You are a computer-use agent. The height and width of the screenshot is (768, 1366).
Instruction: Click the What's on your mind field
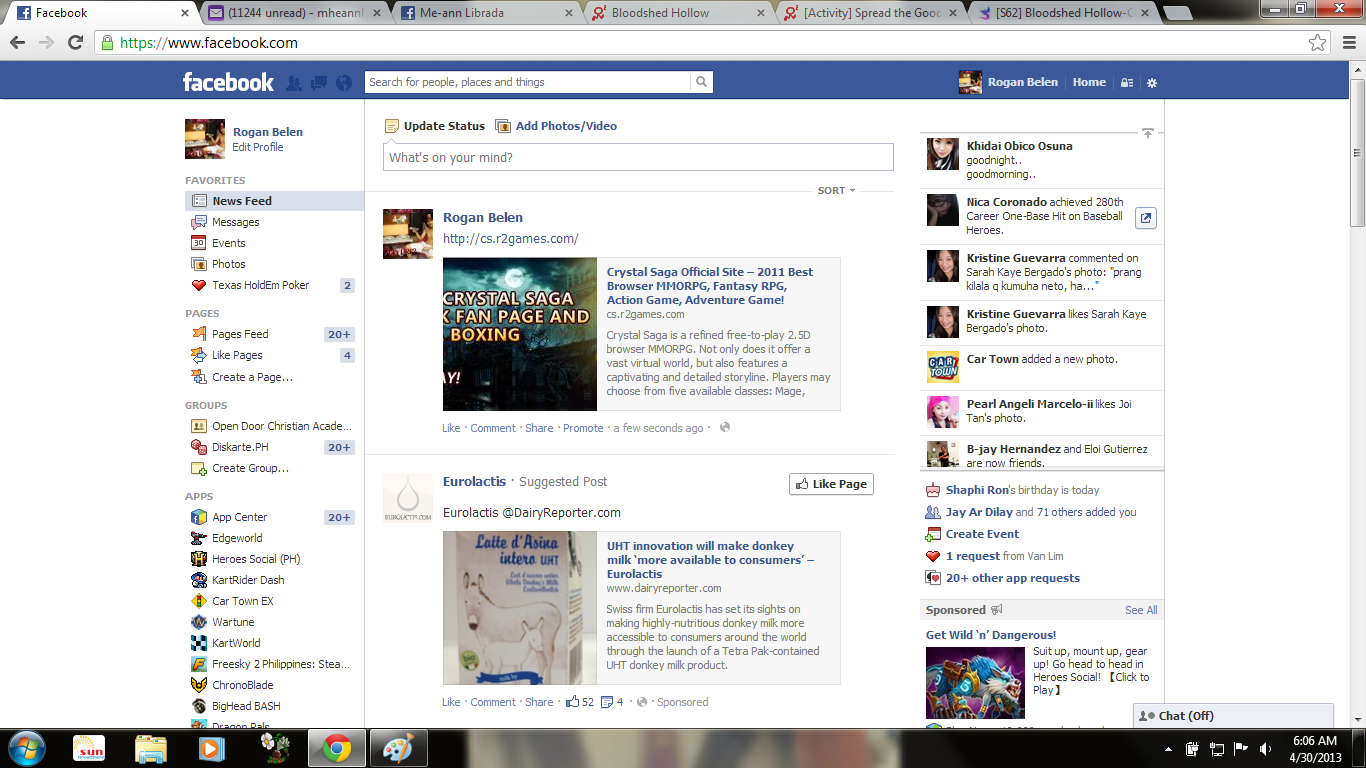(638, 157)
